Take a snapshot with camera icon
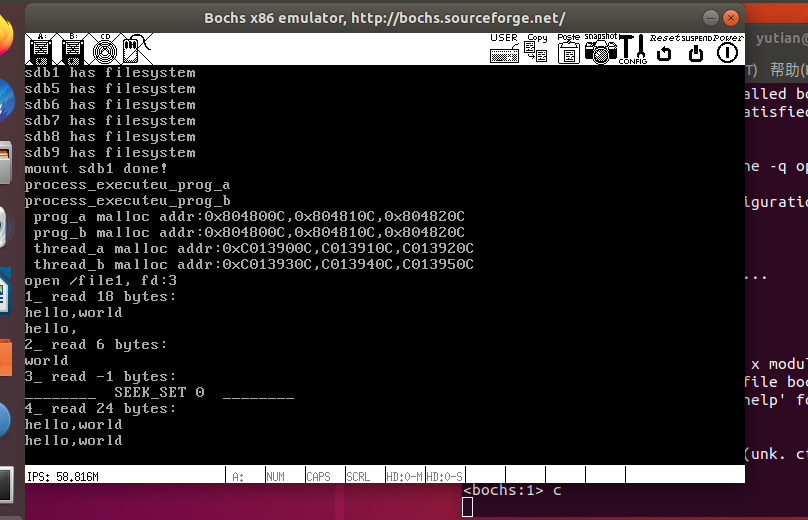808x520 pixels. pos(600,49)
